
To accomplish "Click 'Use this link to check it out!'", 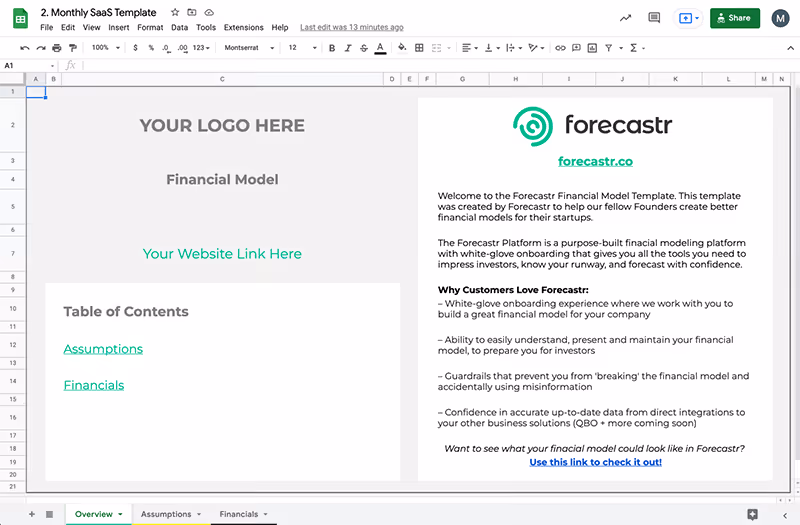I will click(595, 462).
